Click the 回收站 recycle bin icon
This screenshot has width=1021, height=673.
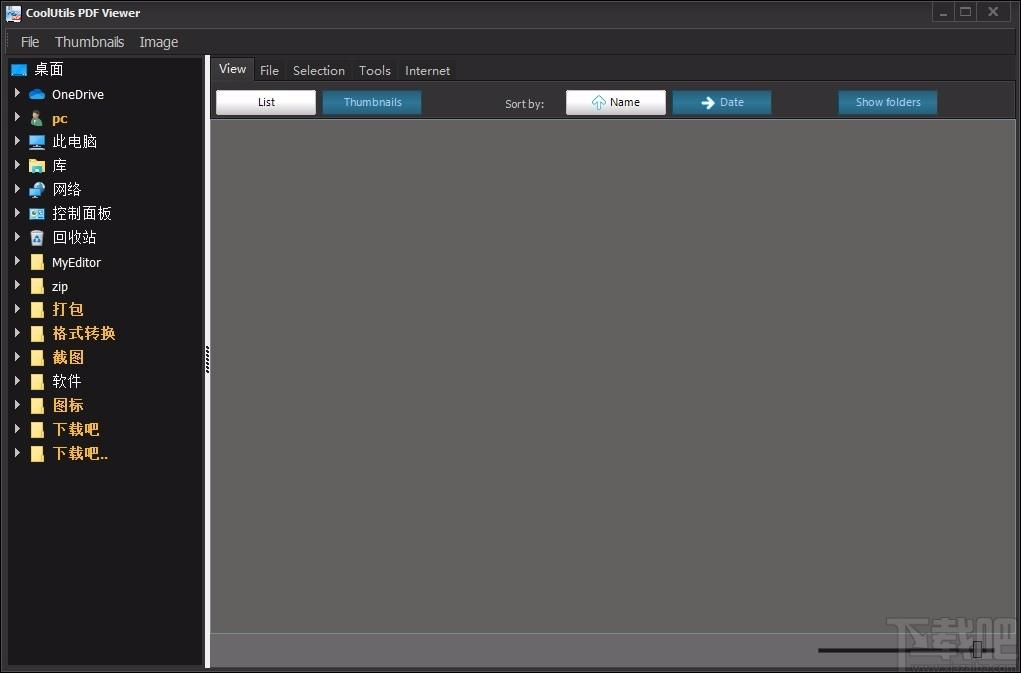(37, 238)
